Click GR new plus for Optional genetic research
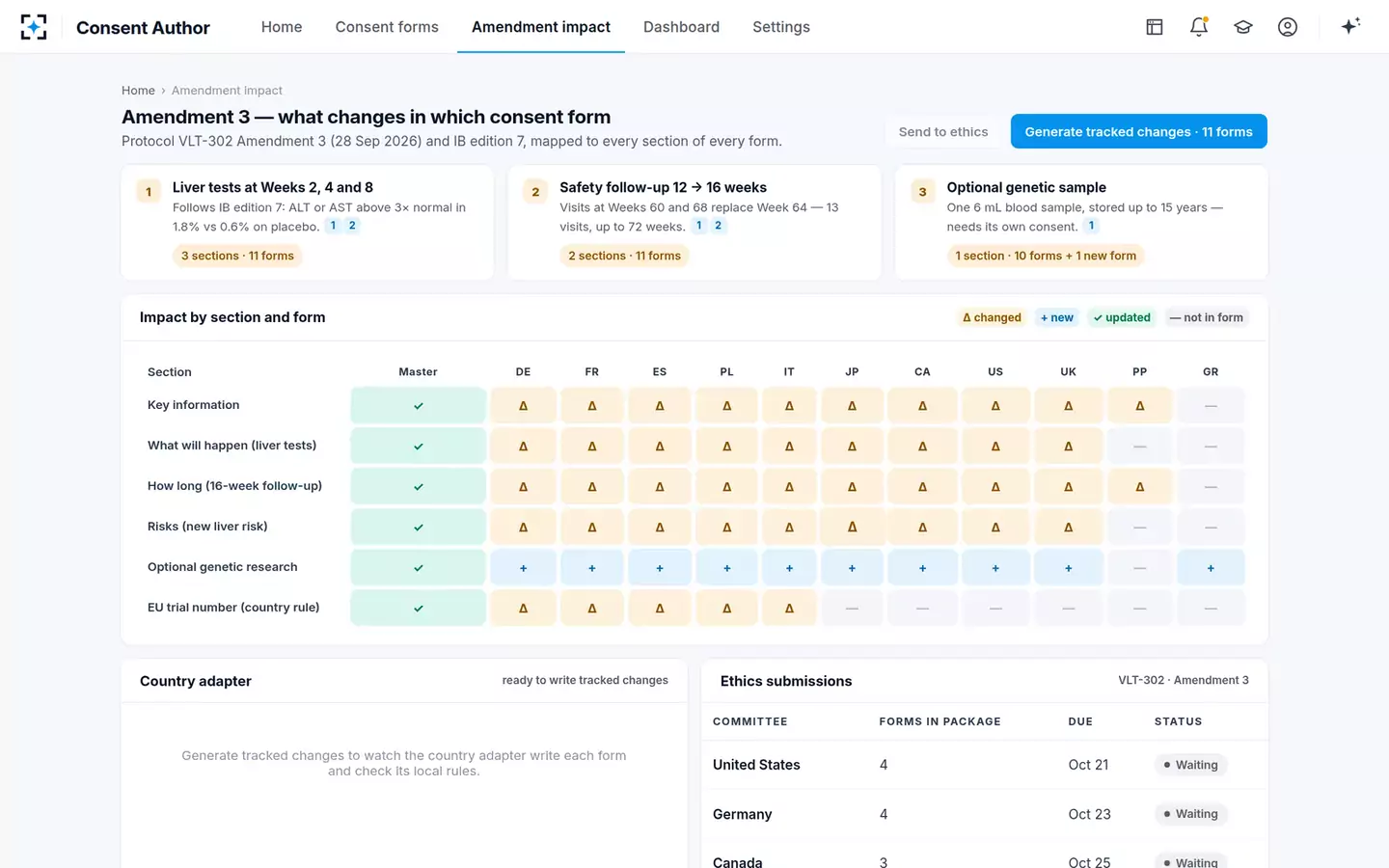1389x868 pixels. [1211, 568]
